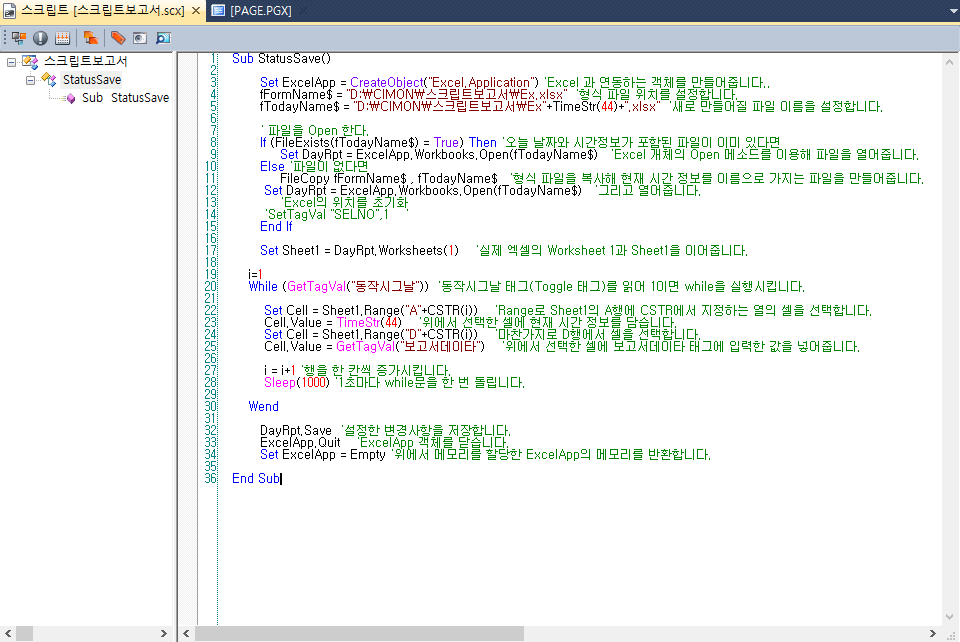
Task: Click the overlapping orange windows toolbar icon
Action: tap(91, 38)
